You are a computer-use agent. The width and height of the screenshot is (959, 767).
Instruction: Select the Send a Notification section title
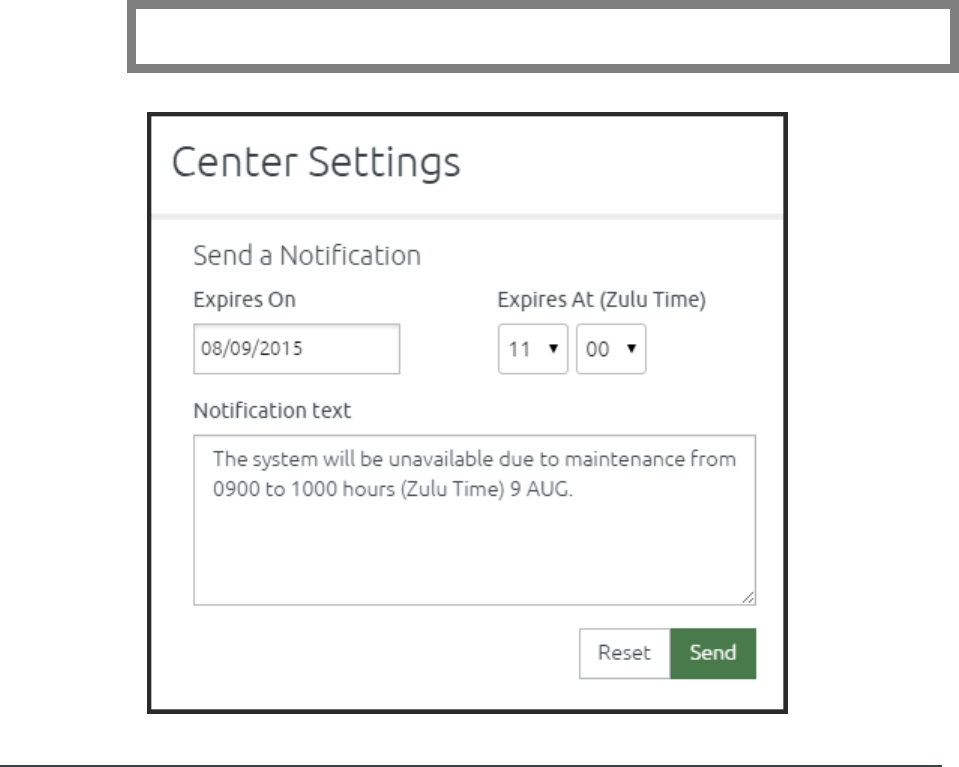point(306,256)
